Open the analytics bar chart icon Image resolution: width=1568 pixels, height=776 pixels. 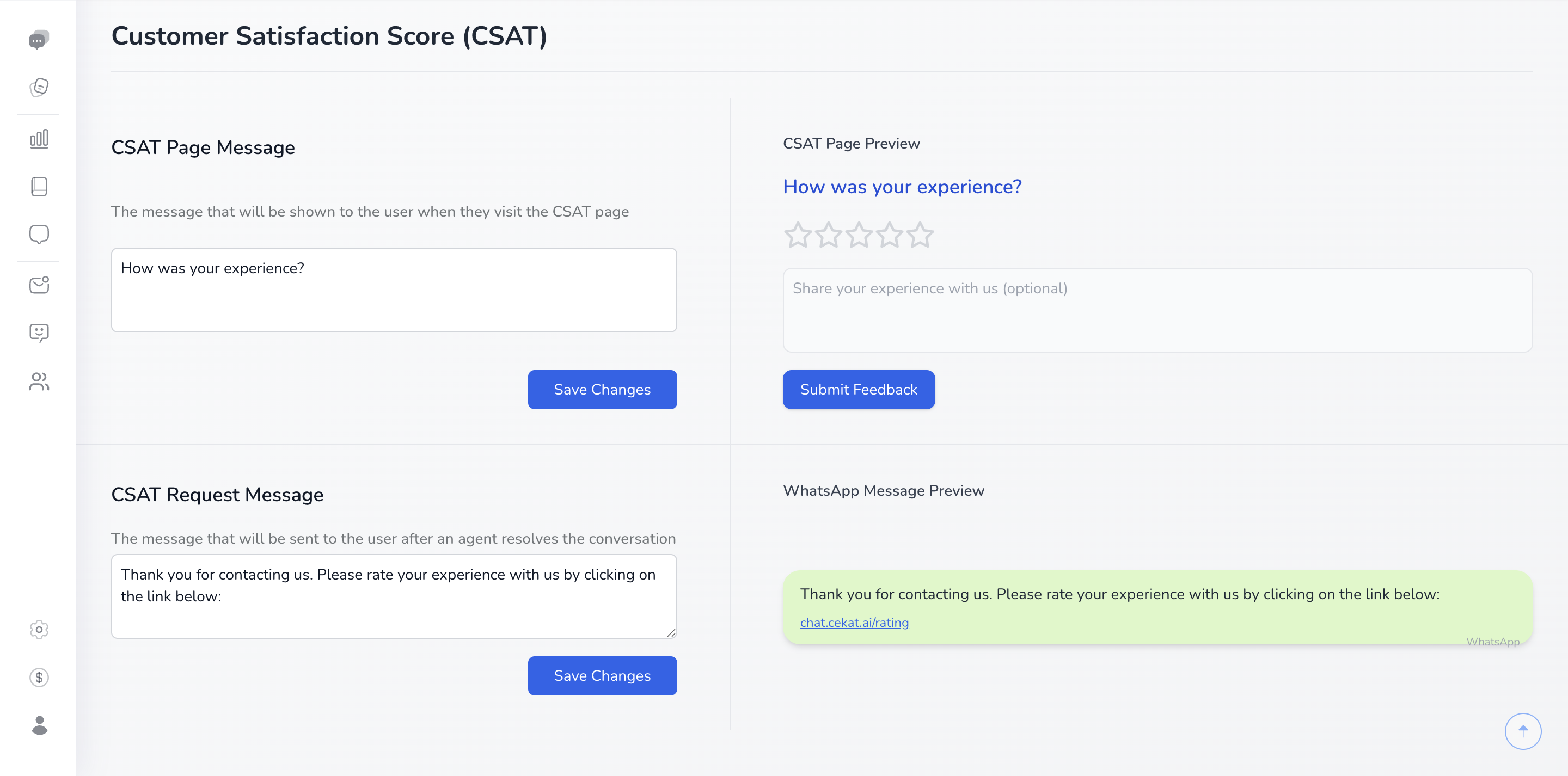pos(39,139)
